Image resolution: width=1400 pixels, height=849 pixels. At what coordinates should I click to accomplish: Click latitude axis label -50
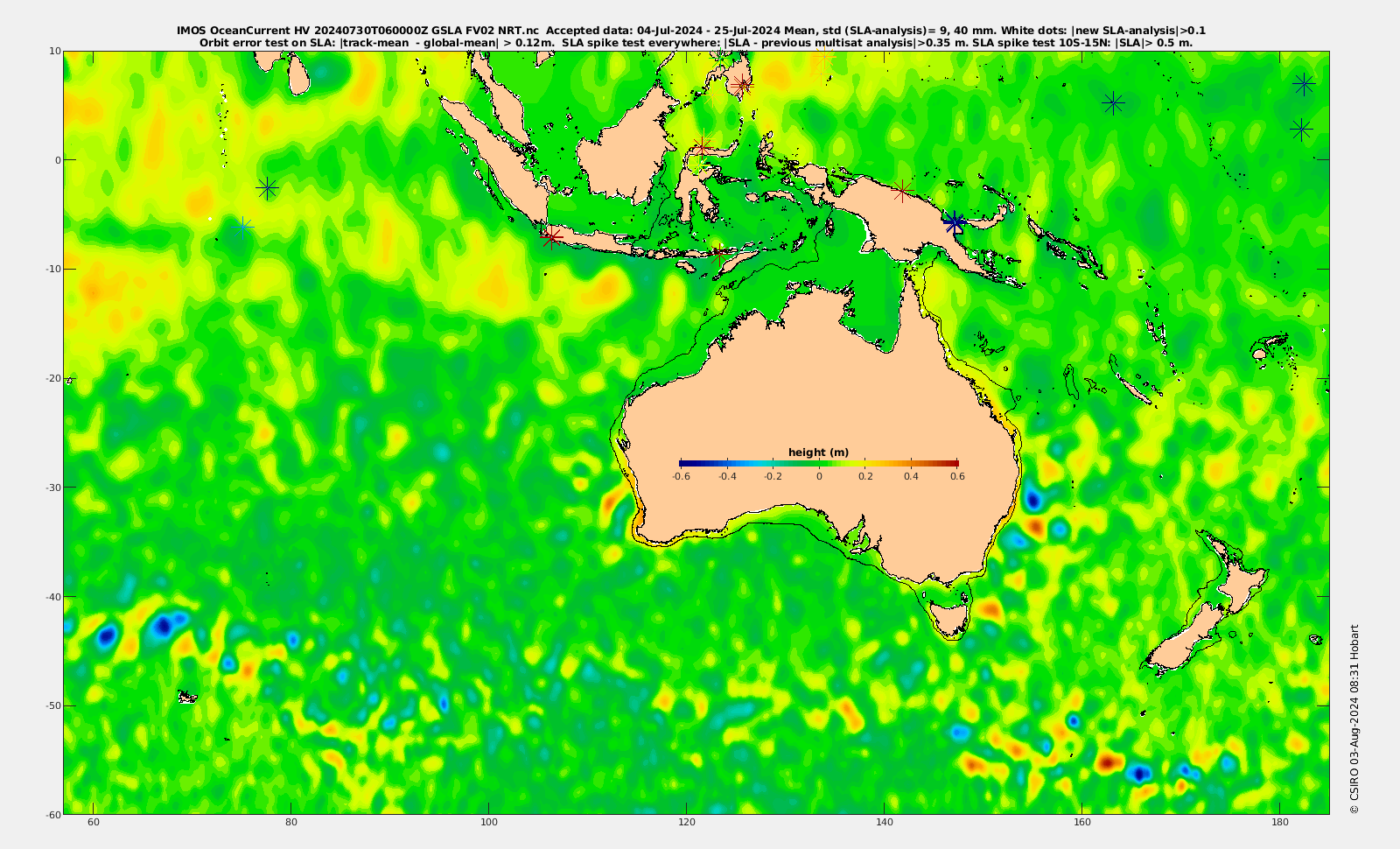point(52,705)
